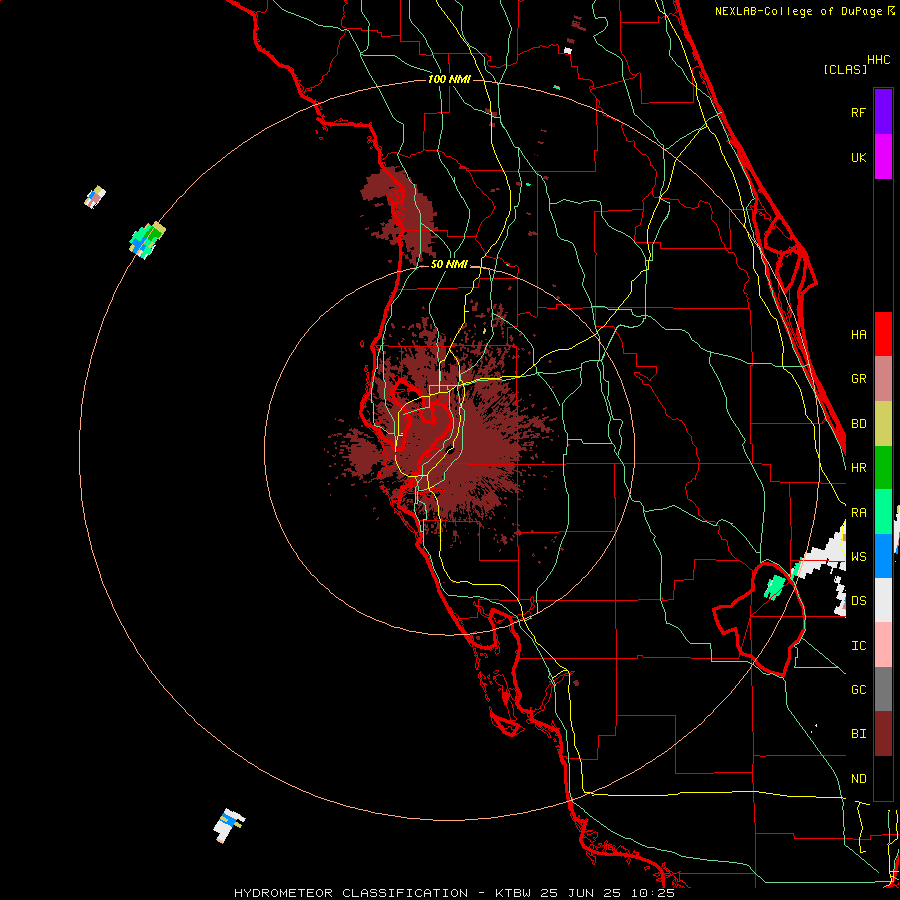
Task: Click the HHC legend header
Action: pos(879,60)
